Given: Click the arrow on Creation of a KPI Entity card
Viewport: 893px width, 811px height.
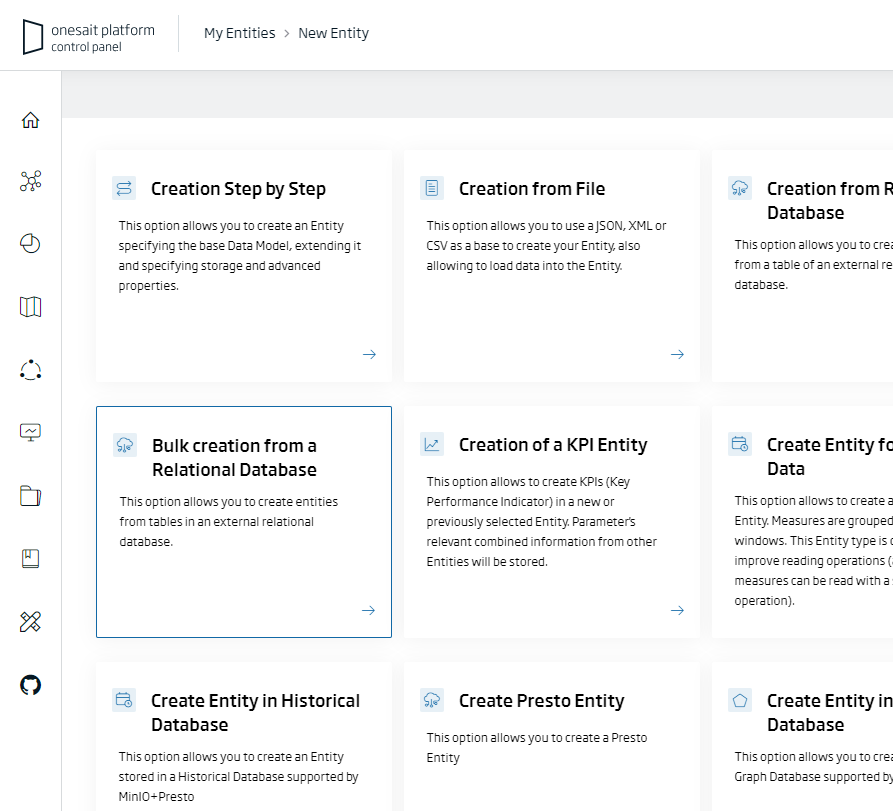Looking at the screenshot, I should point(677,611).
